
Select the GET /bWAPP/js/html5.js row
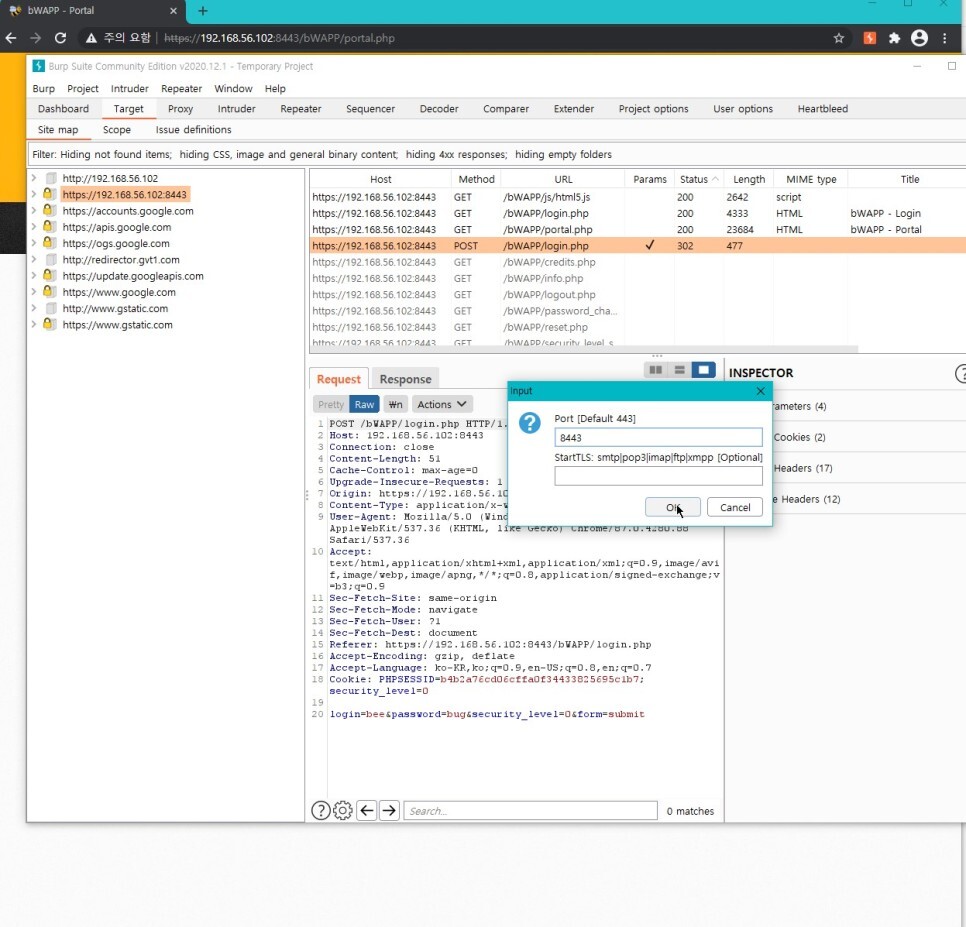638,197
